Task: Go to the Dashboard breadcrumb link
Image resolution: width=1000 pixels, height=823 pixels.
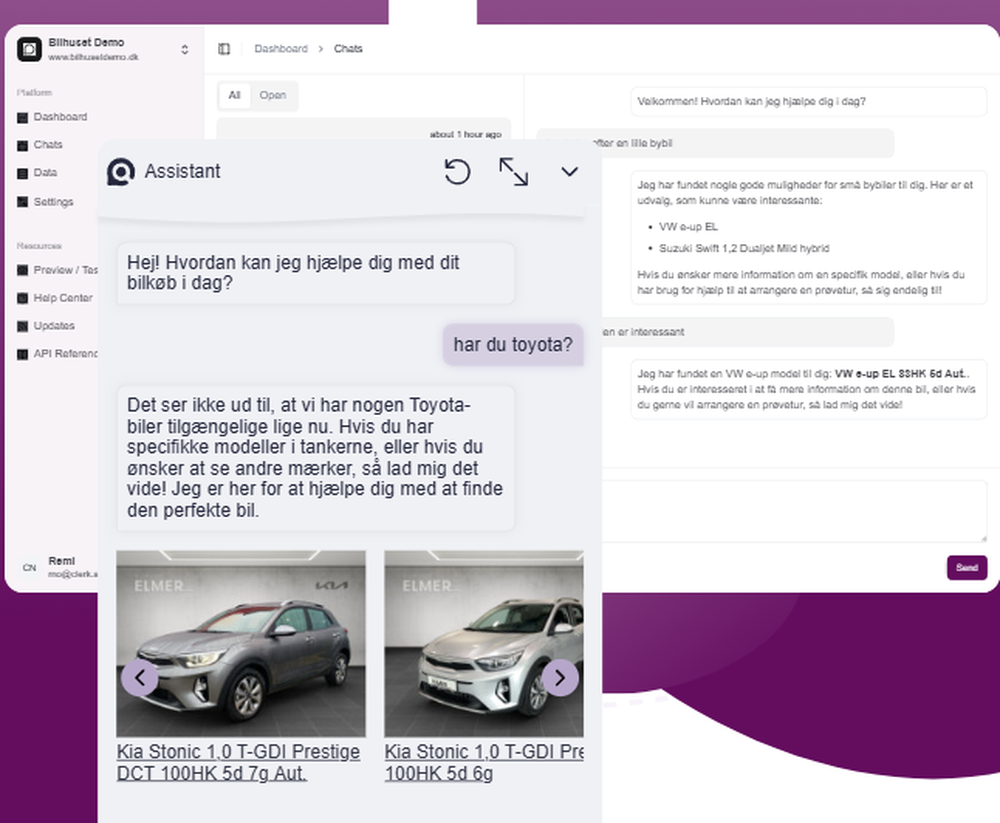Action: click(x=281, y=49)
